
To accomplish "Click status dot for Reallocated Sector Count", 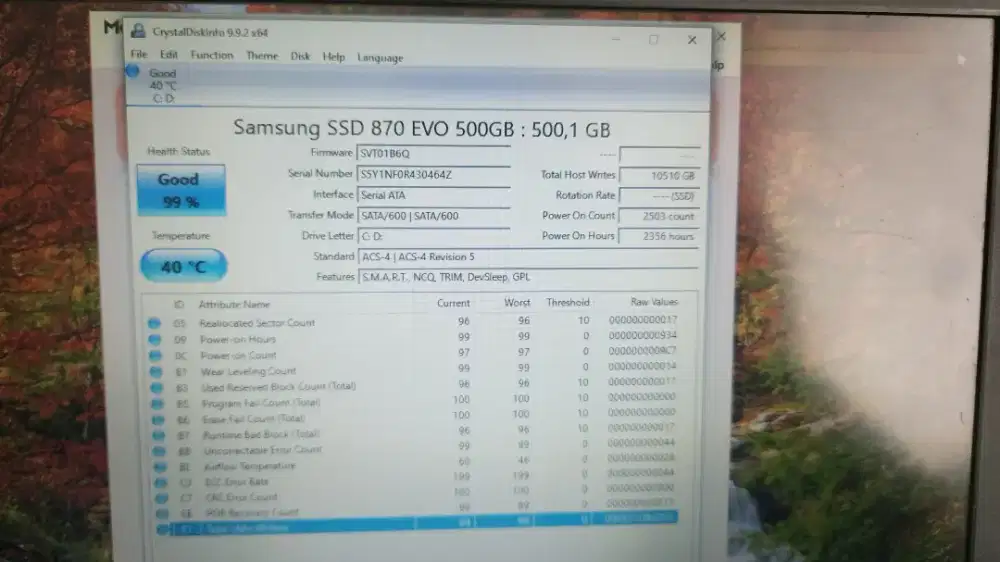I will [154, 323].
